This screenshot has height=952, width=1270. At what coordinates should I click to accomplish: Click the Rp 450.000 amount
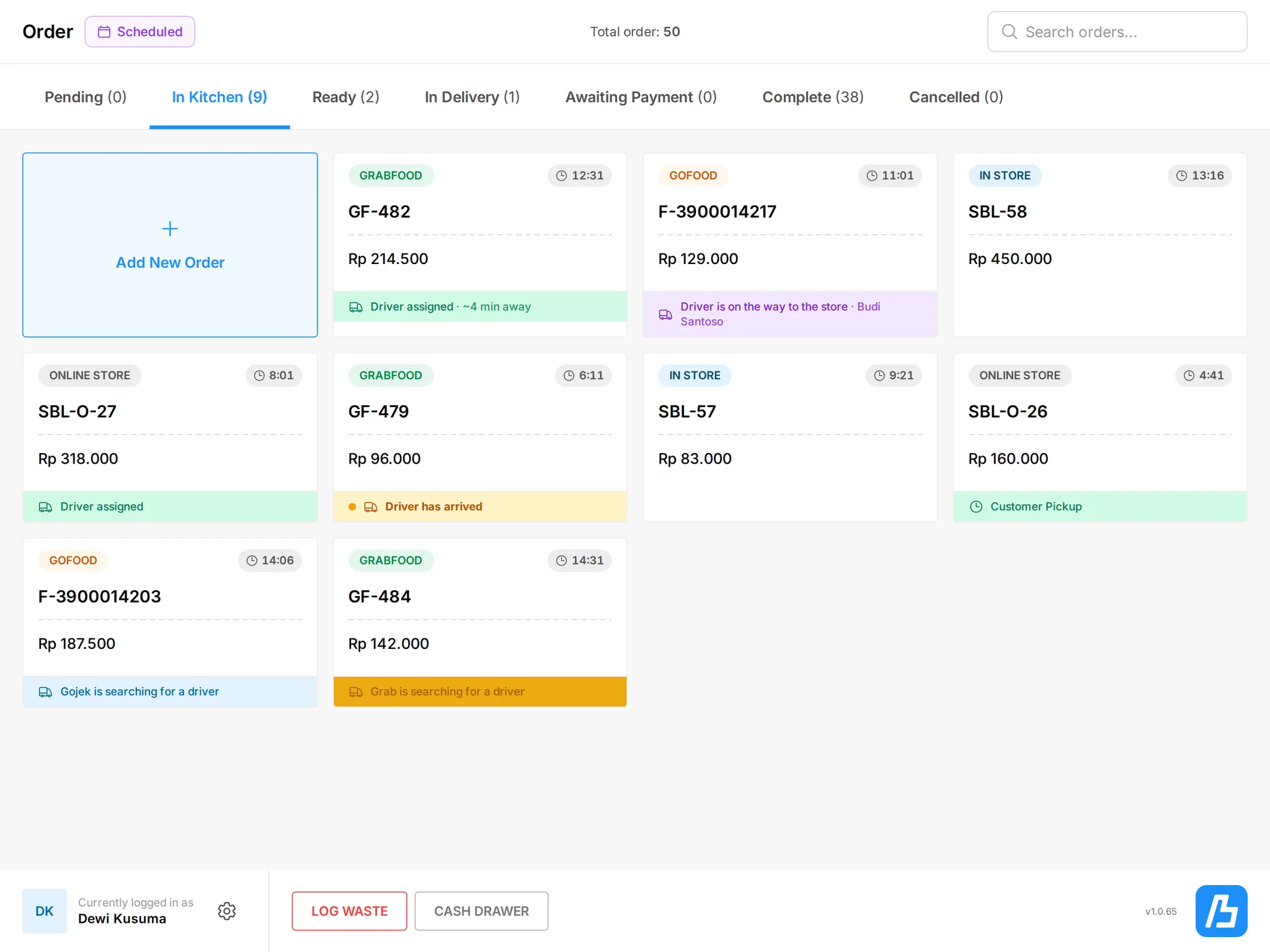1010,259
